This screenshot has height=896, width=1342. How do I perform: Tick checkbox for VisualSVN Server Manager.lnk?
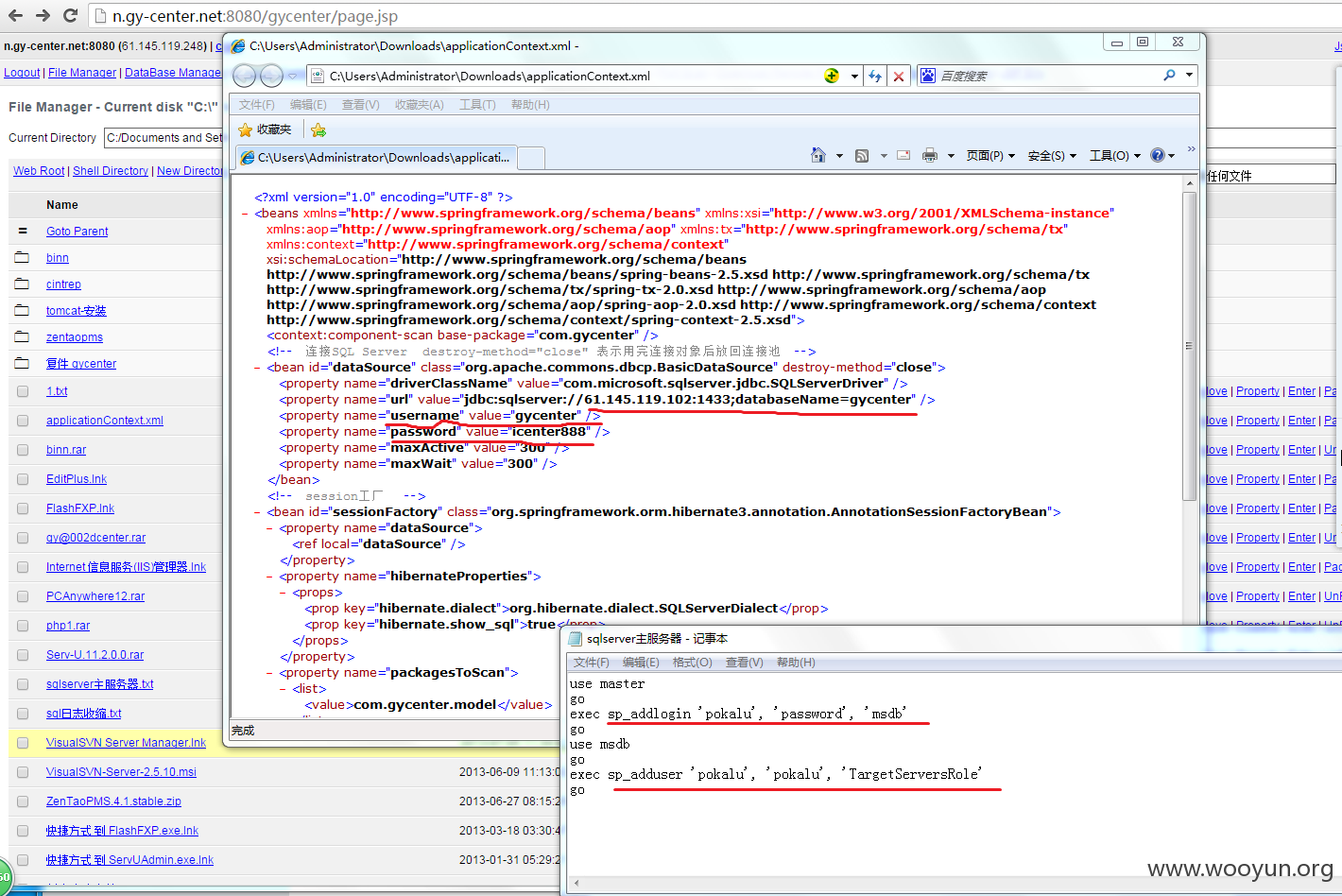23,743
